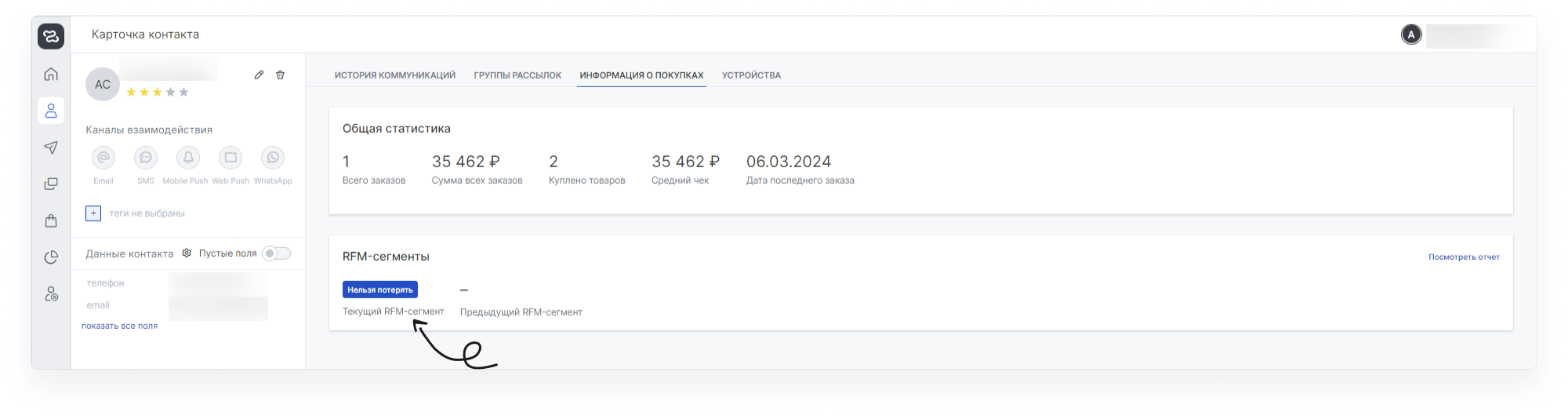
Task: Select the Email channel icon
Action: coord(103,158)
